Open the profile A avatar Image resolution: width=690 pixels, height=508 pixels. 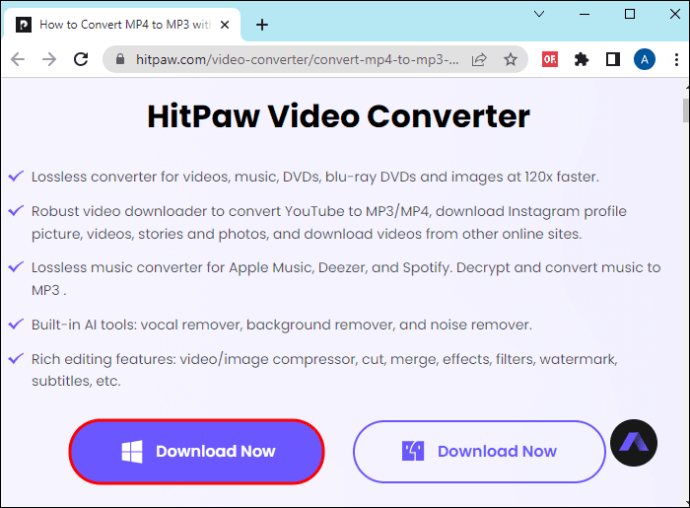pyautogui.click(x=644, y=59)
